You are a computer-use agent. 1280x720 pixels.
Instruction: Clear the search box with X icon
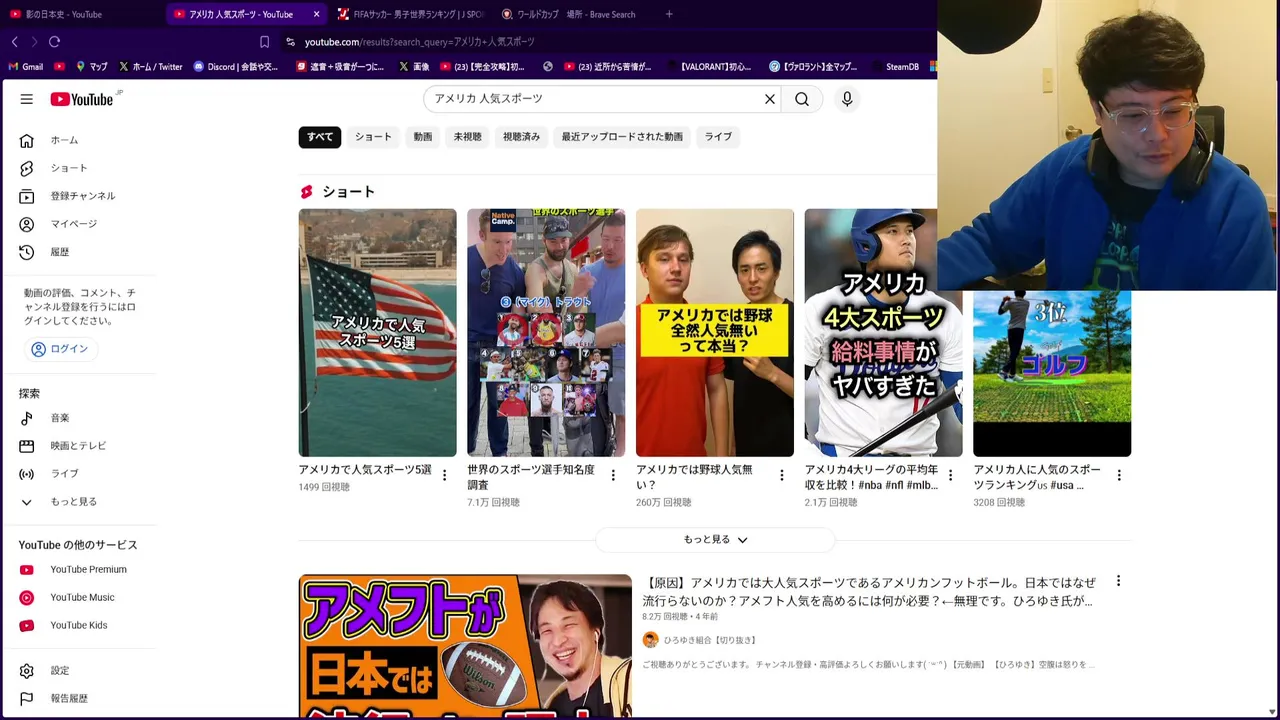pos(770,99)
